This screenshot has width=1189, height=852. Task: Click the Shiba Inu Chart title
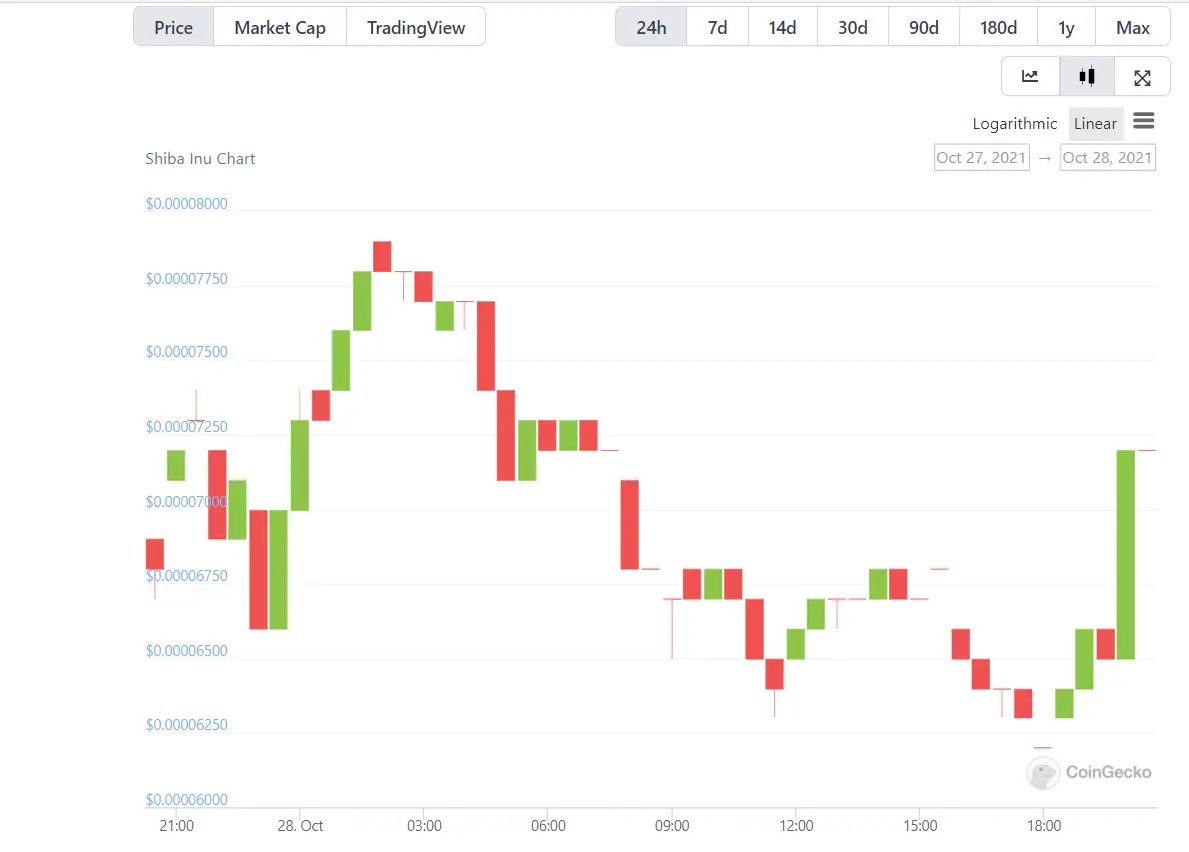[x=200, y=158]
